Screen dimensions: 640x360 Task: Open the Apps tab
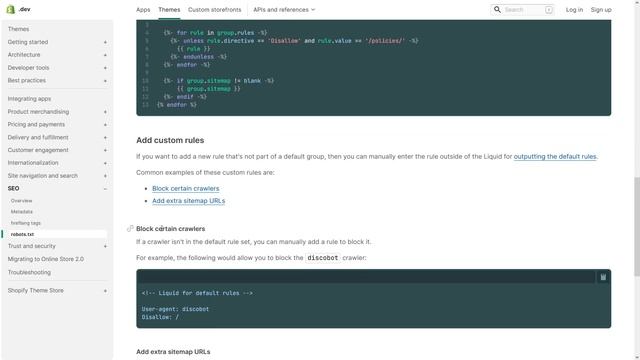coord(143,10)
